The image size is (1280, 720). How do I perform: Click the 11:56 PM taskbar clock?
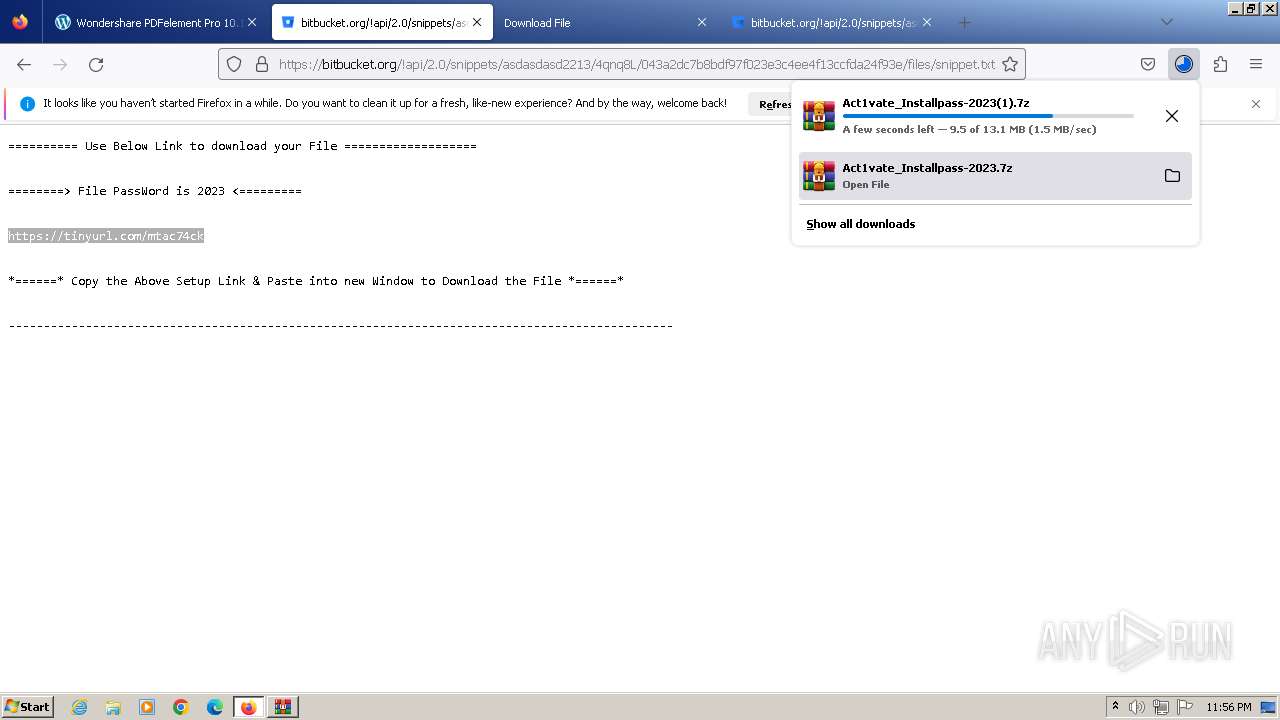[x=1229, y=707]
